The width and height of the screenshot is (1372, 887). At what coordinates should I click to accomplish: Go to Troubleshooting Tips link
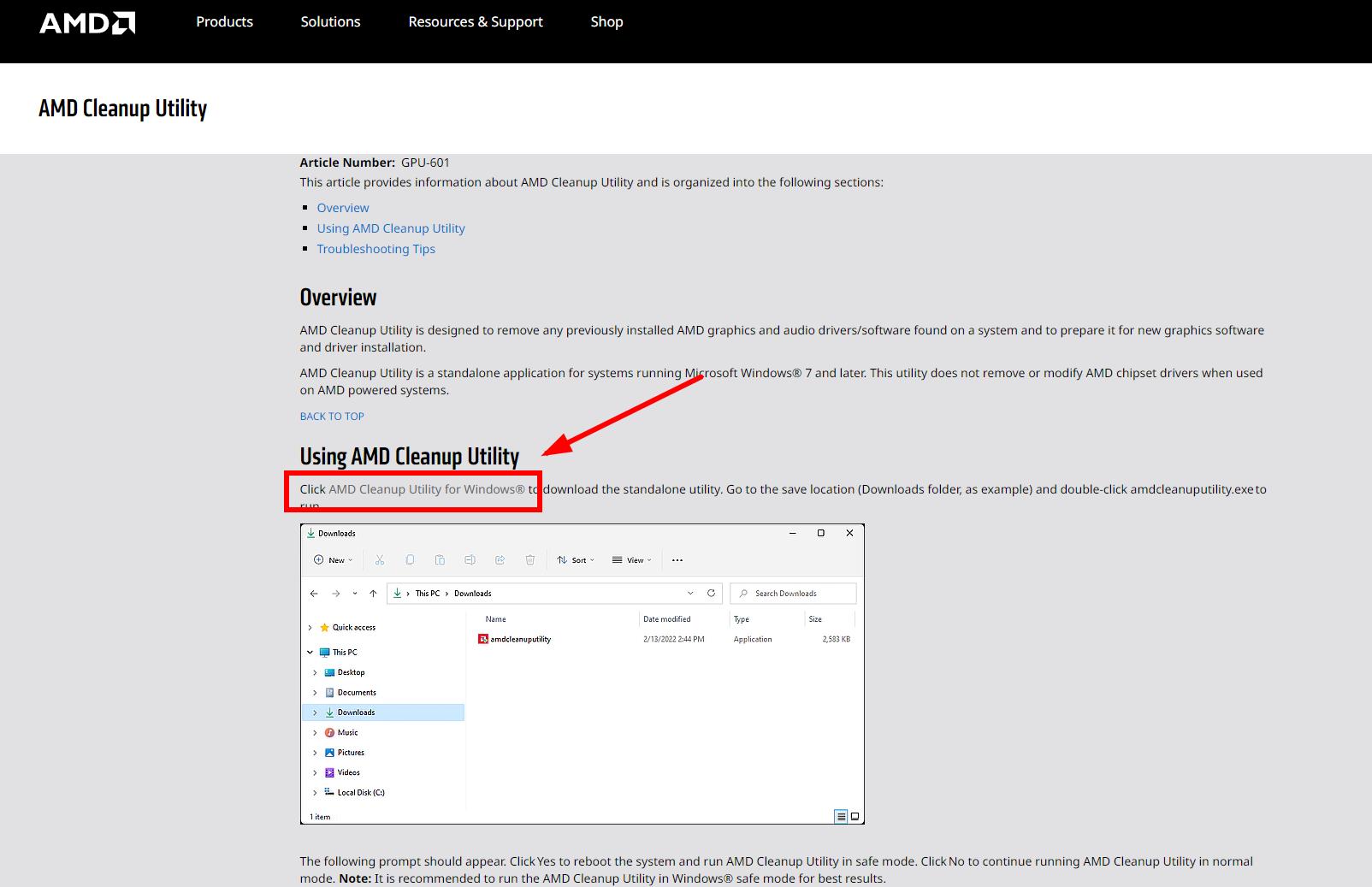coord(376,249)
